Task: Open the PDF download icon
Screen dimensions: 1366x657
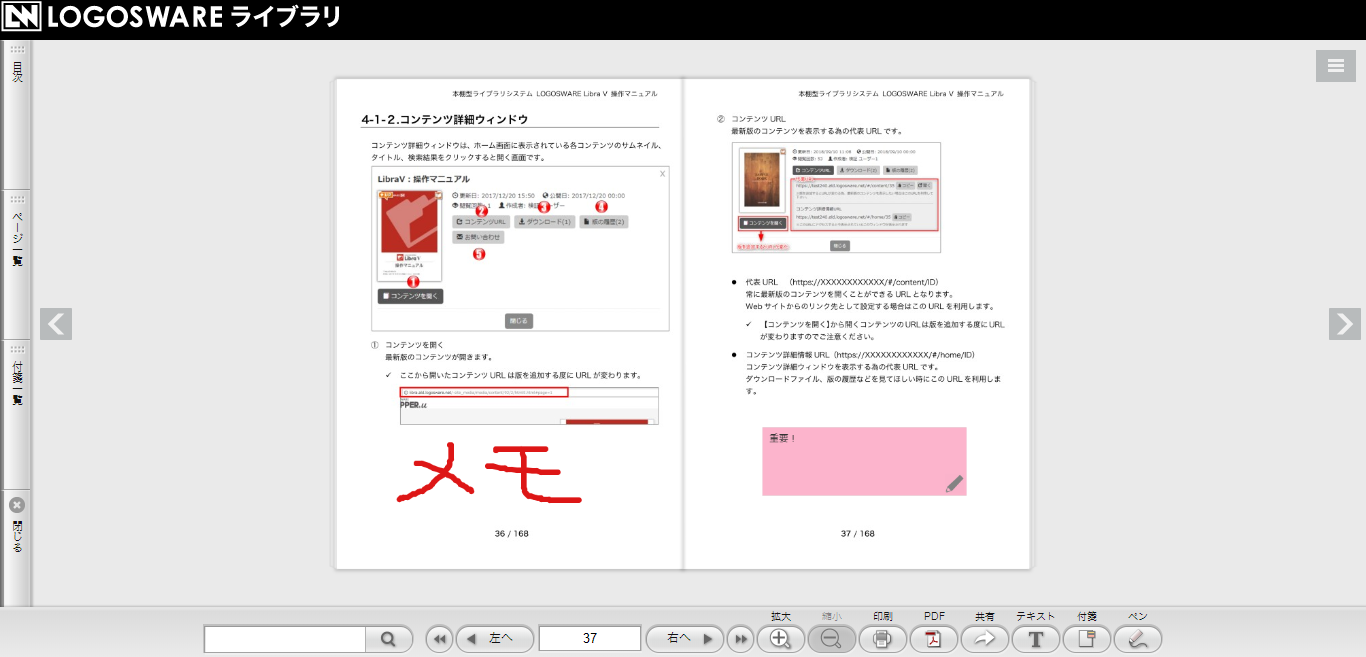Action: point(933,638)
